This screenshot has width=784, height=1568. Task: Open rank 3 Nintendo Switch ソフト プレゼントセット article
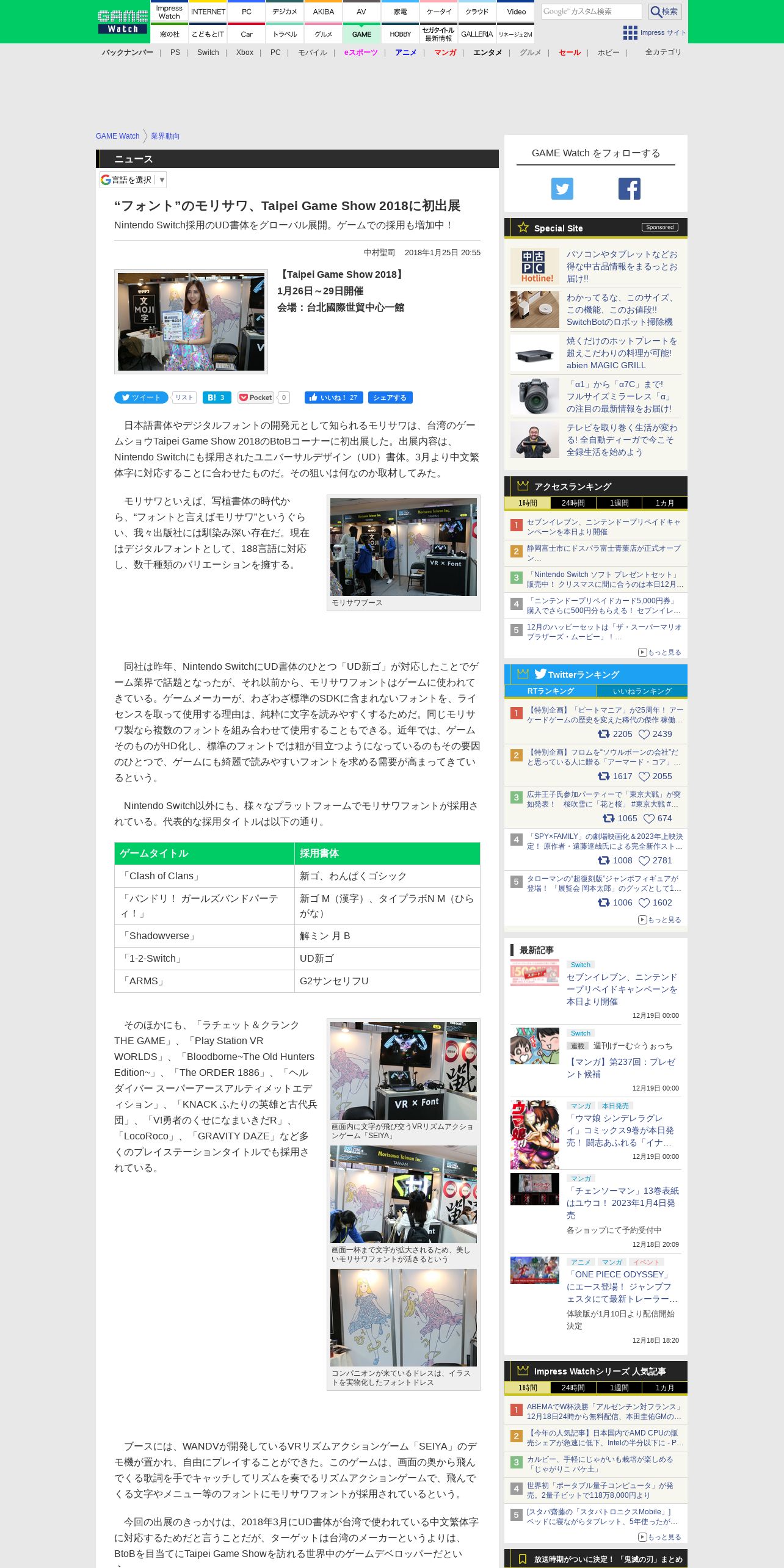click(605, 579)
